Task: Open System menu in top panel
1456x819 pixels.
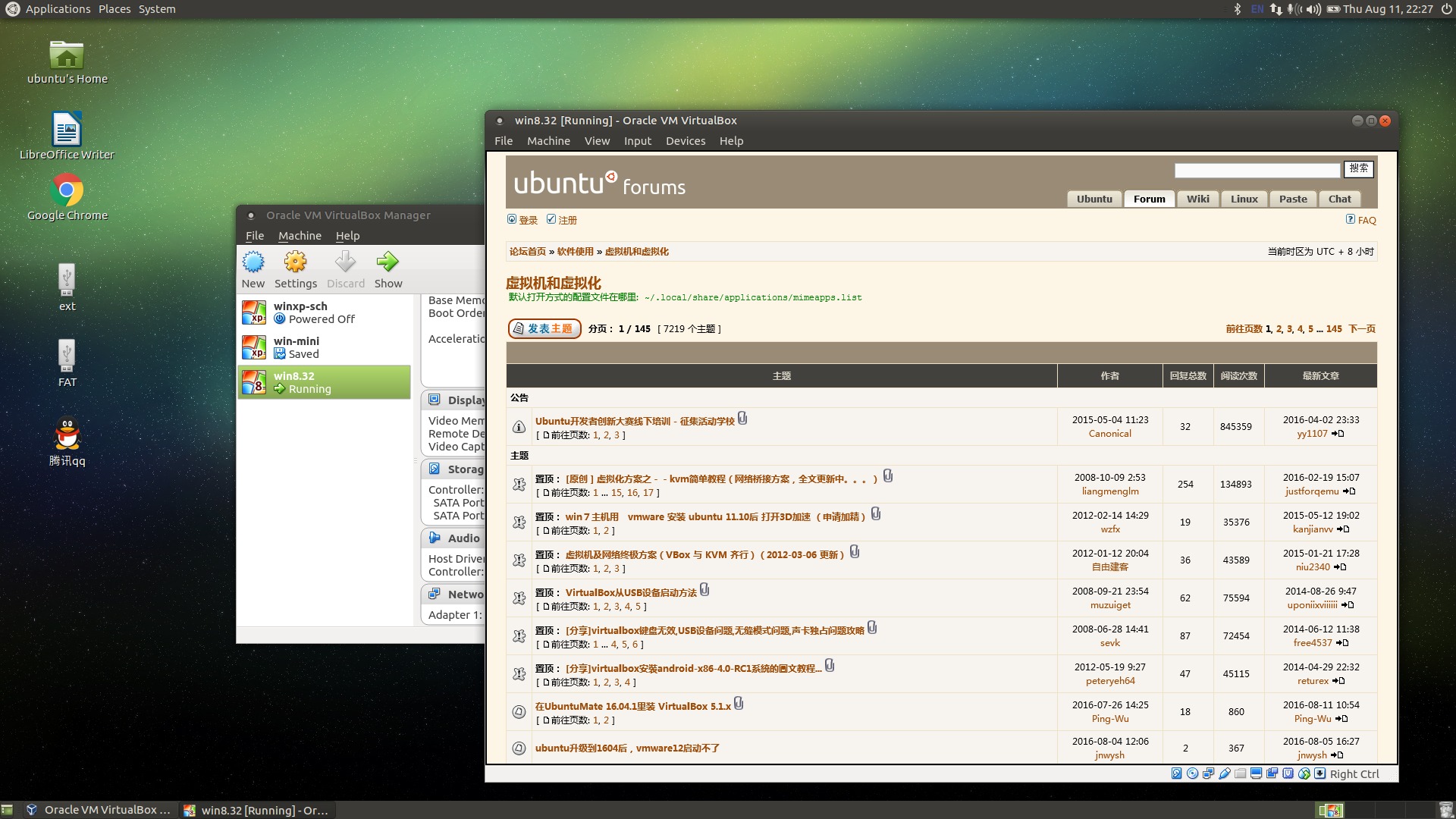Action: point(157,9)
